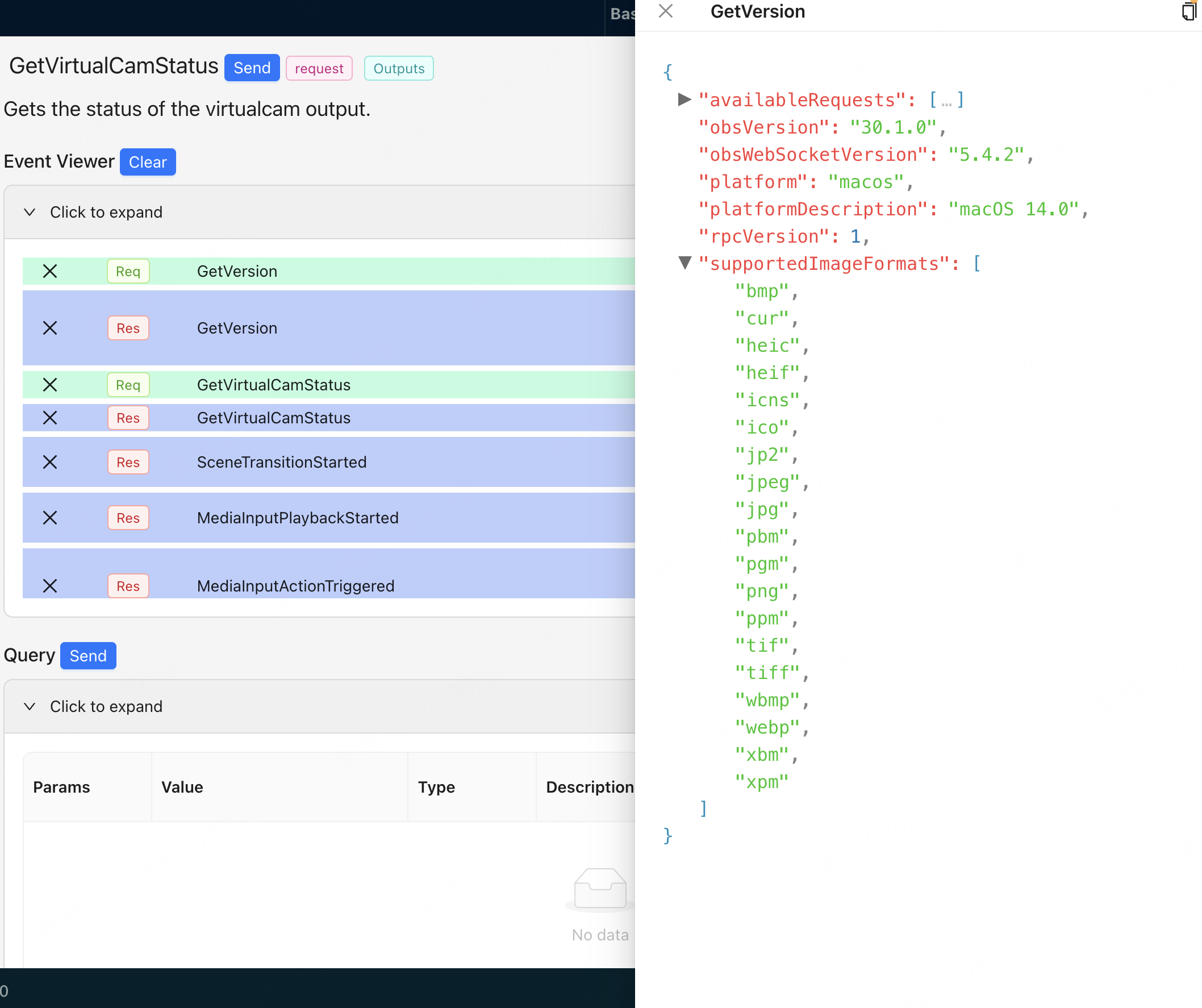Image resolution: width=1202 pixels, height=1008 pixels.
Task: Click the GetVersion Req icon
Action: 126,271
